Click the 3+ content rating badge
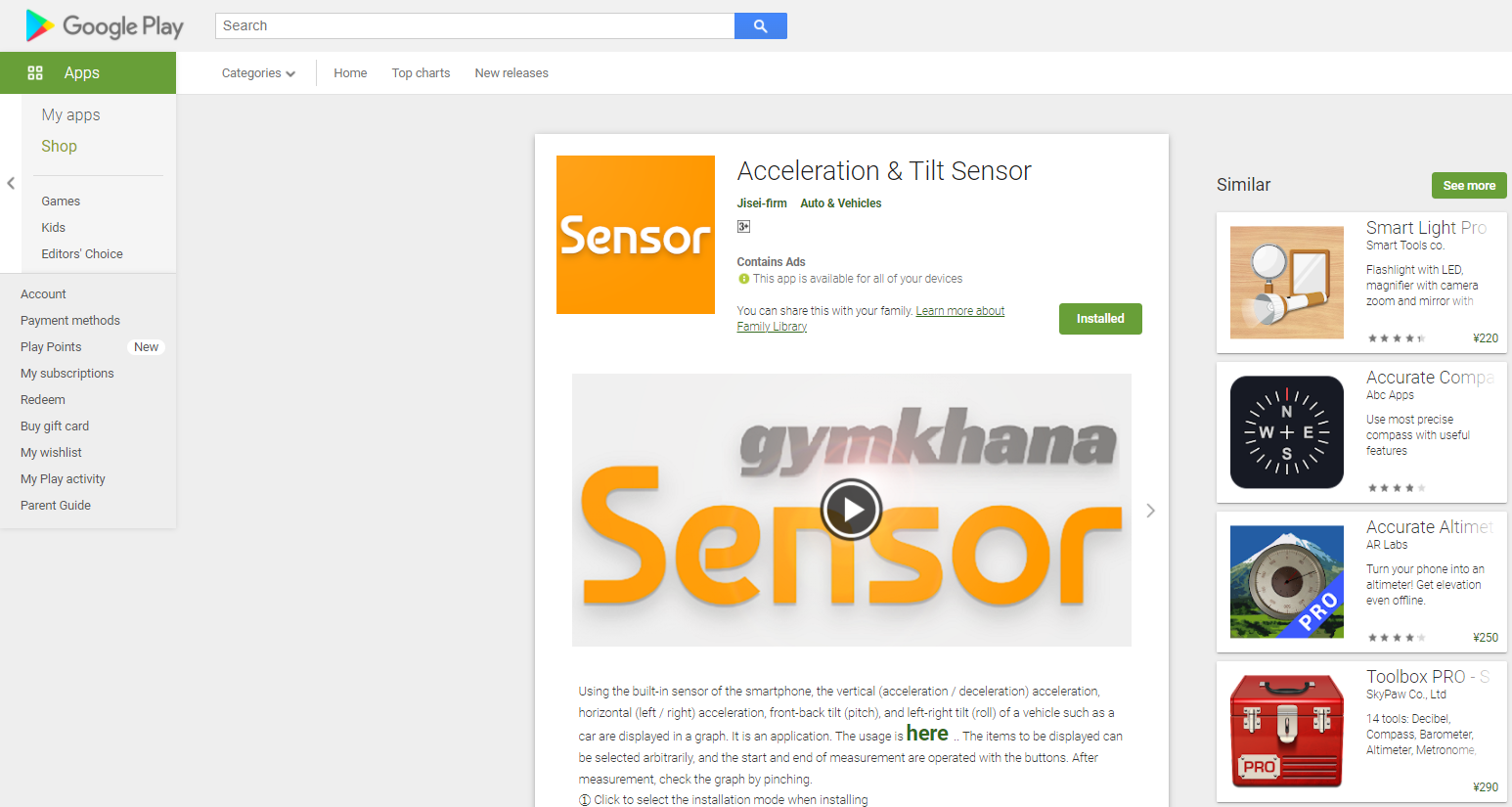The height and width of the screenshot is (807, 1512). 743,227
